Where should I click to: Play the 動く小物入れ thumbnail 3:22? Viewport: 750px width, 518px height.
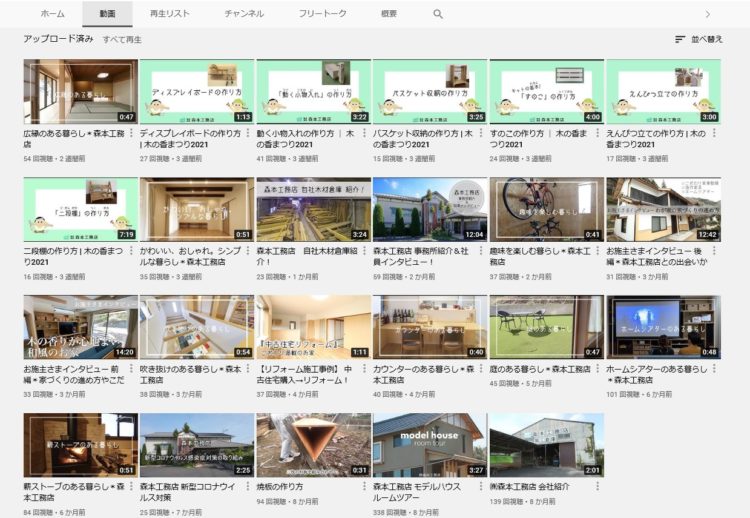pos(314,91)
